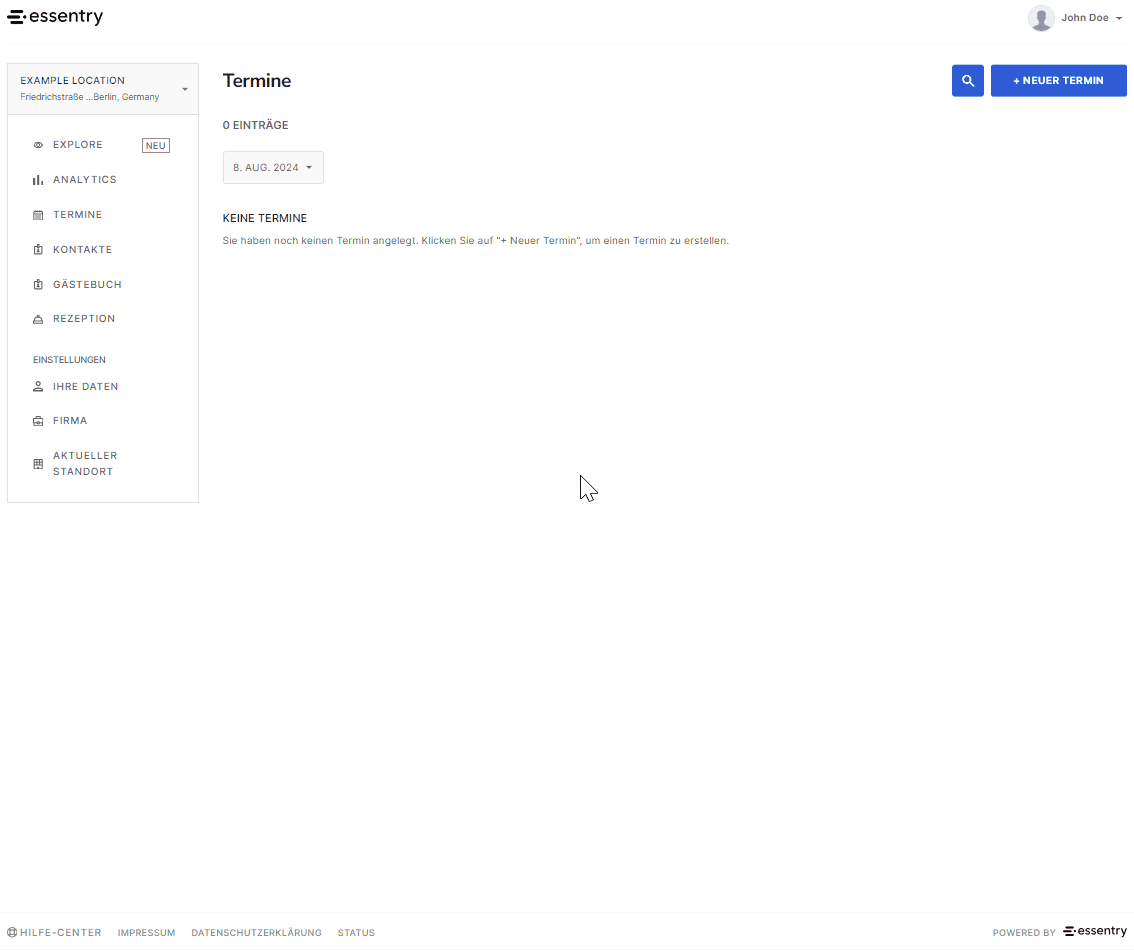Open Aktueller Standort settings

[x=85, y=463]
